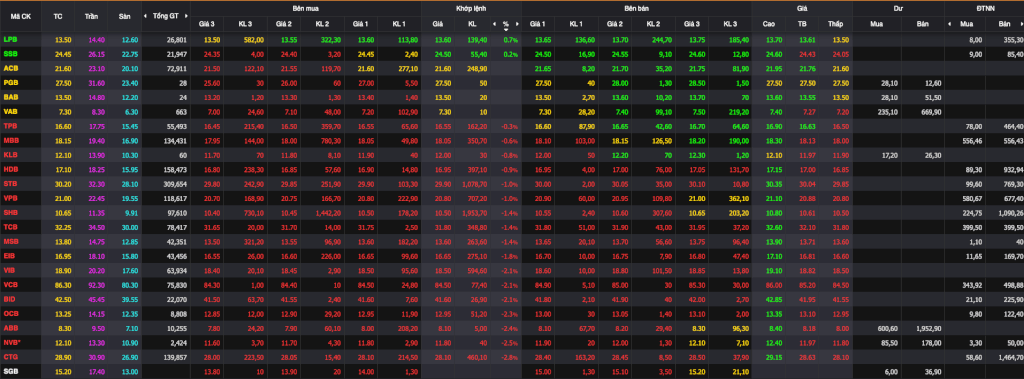Image resolution: width=1024 pixels, height=379 pixels.
Task: Open the STB ticker symbol
Action: [x=10, y=183]
